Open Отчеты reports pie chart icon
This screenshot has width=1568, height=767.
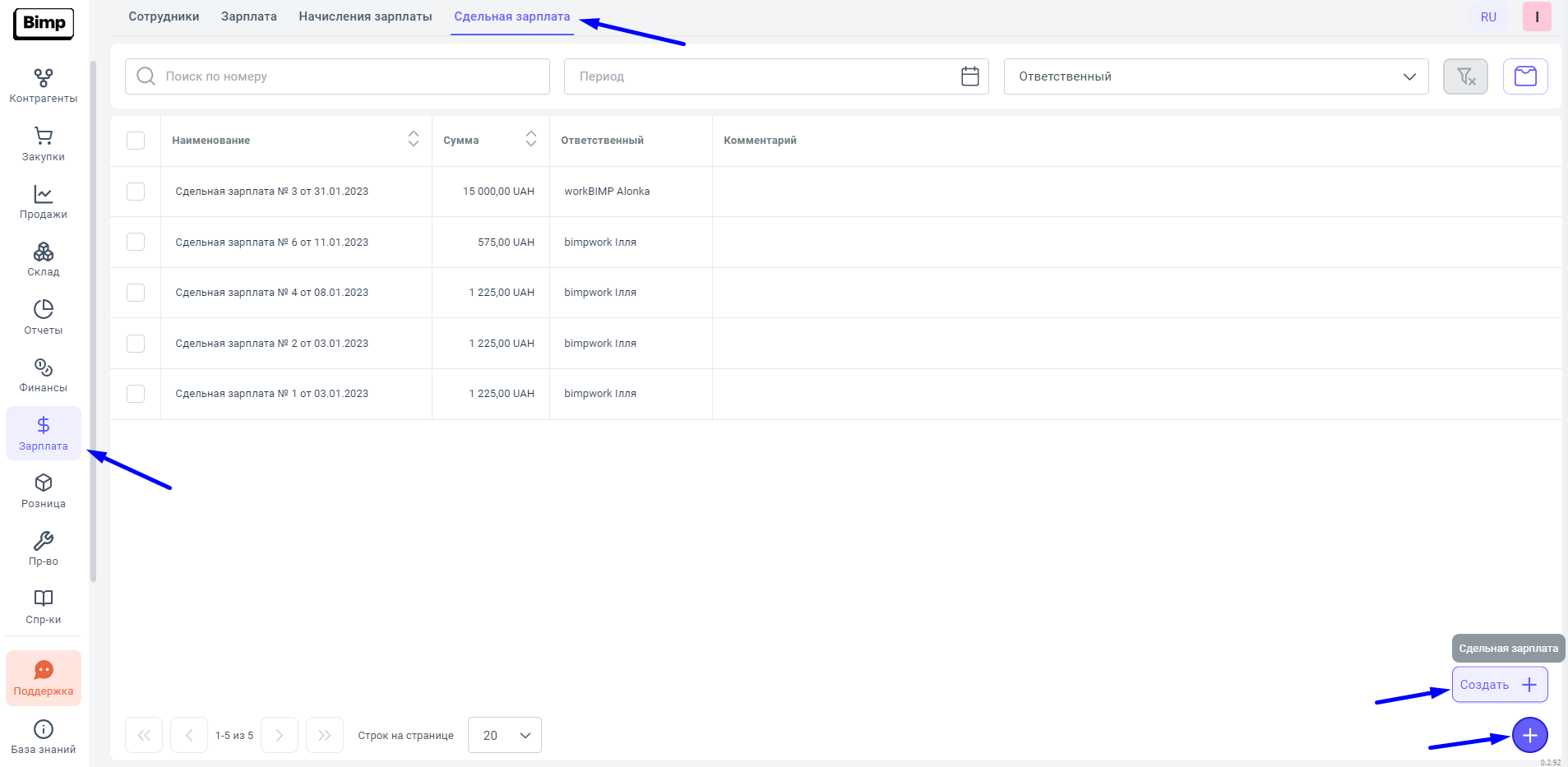point(43,317)
